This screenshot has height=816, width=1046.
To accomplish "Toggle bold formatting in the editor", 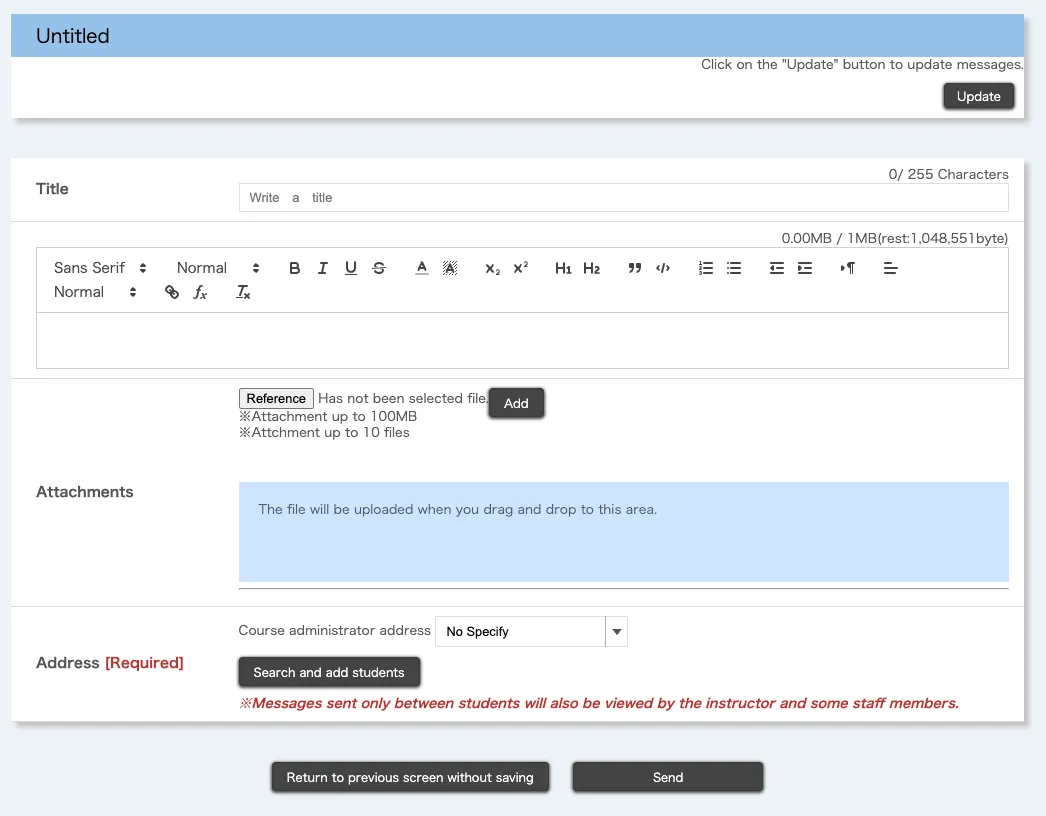I will click(294, 268).
